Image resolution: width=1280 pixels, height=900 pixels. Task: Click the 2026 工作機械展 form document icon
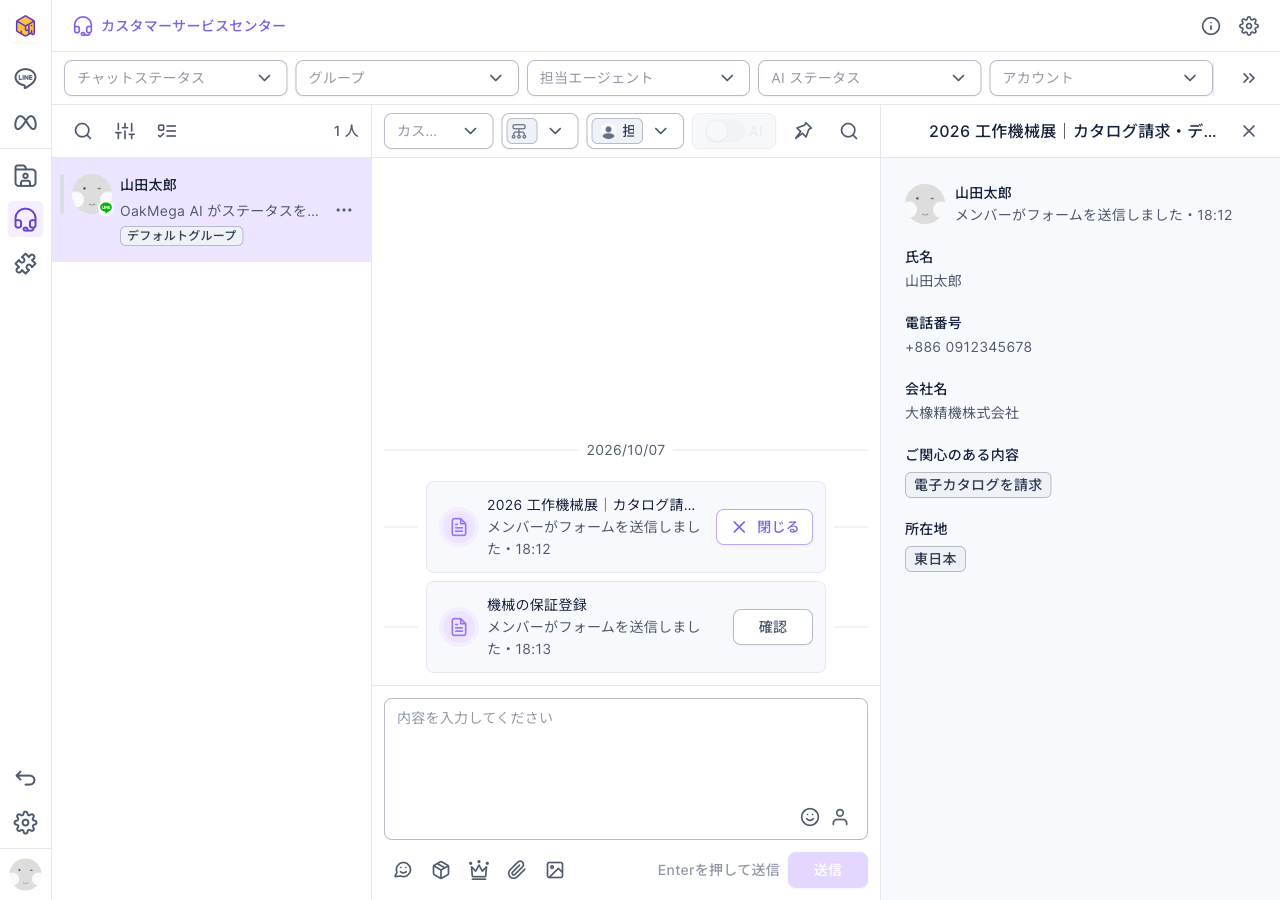[459, 527]
